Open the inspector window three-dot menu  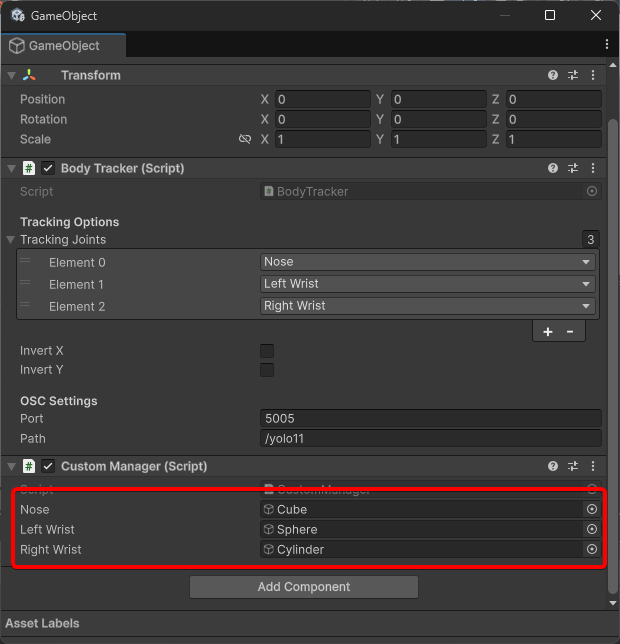[x=607, y=45]
